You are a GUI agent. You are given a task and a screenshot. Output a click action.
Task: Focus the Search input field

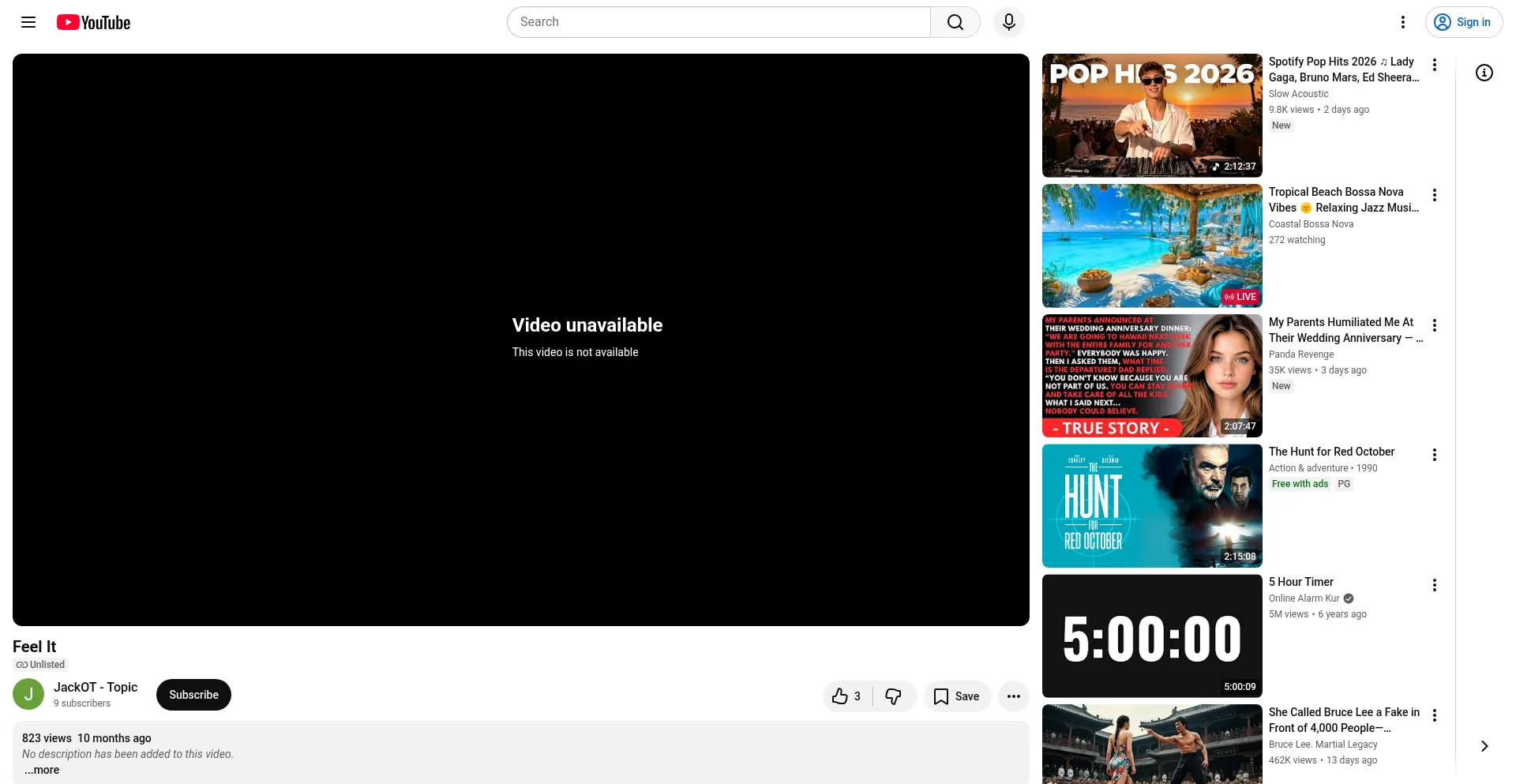click(719, 22)
